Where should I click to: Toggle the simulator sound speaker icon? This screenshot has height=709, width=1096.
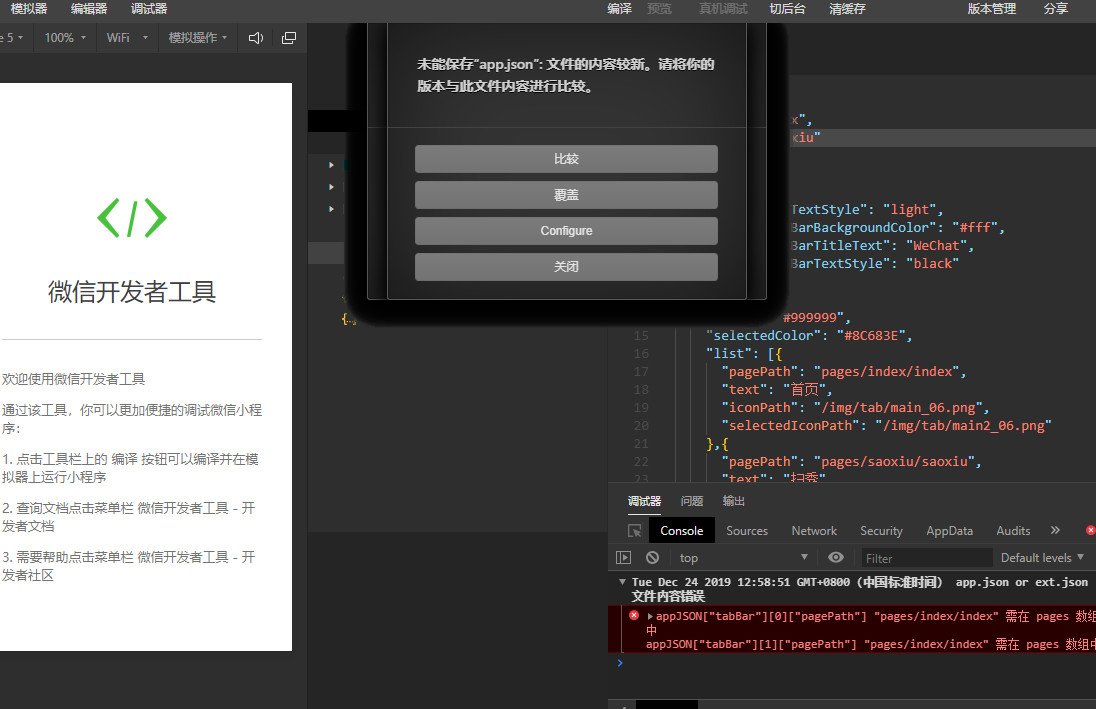(x=256, y=38)
